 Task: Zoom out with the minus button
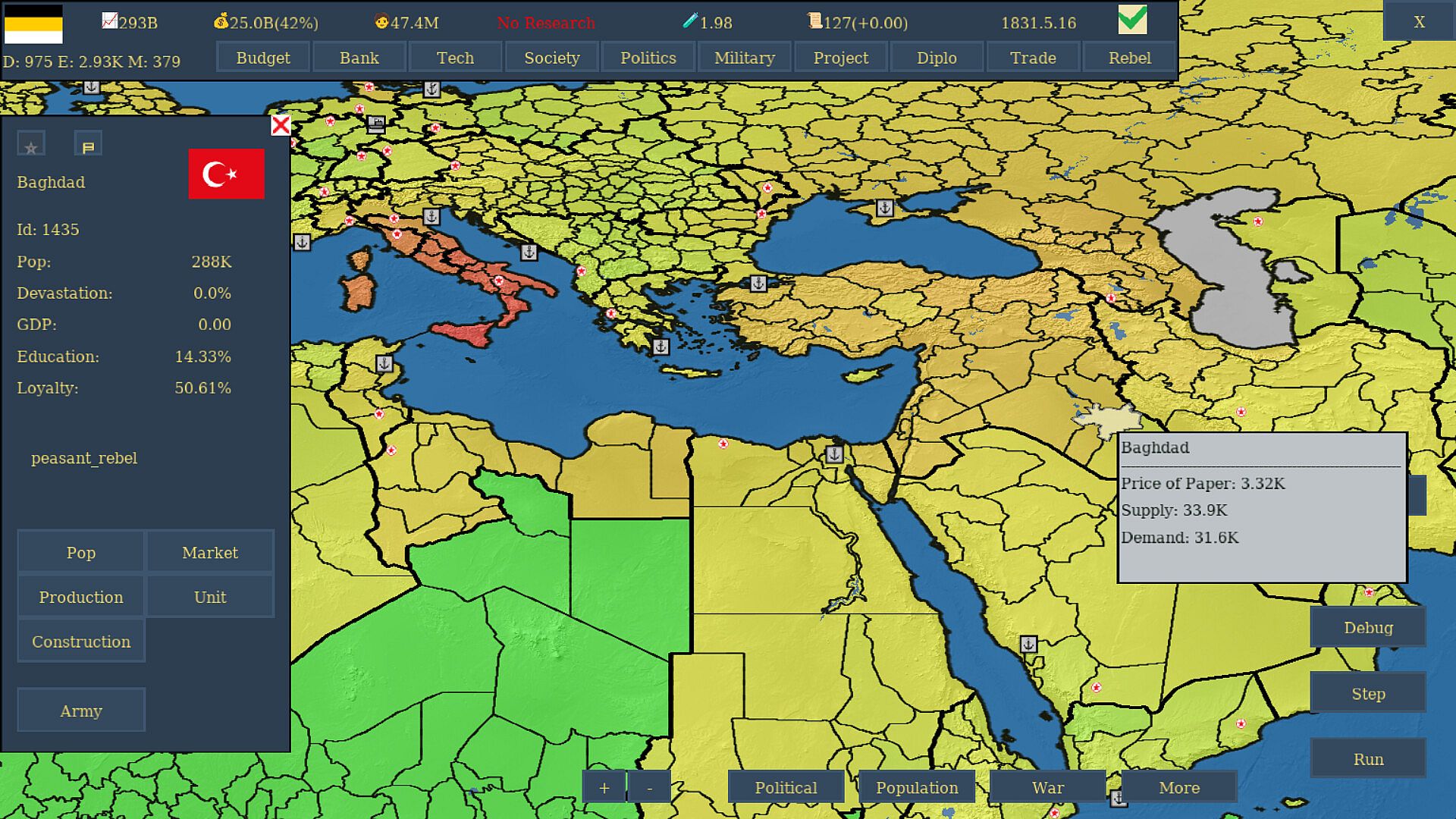point(649,787)
